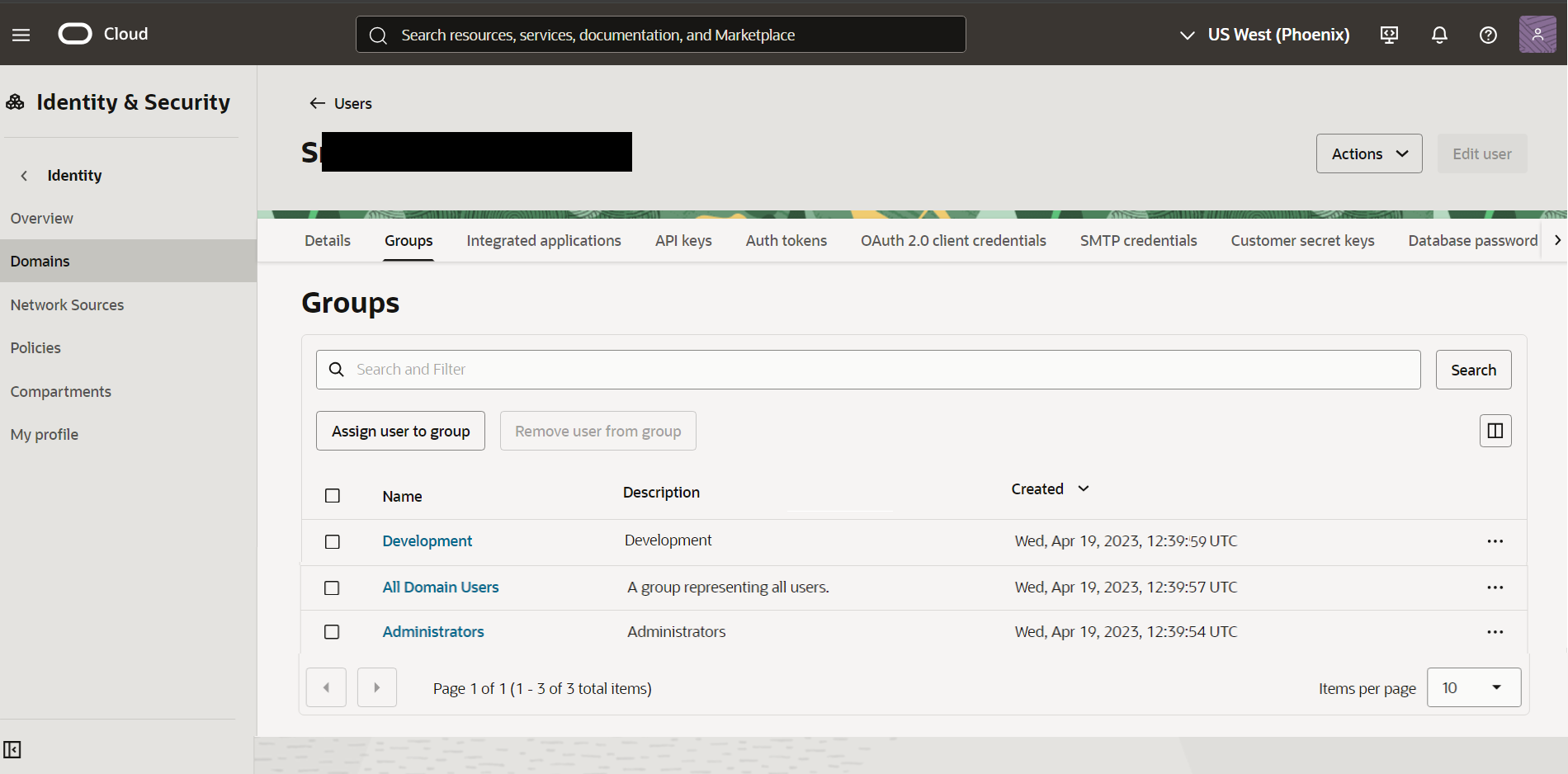1568x774 pixels.
Task: Open the help question mark icon
Action: pos(1488,35)
